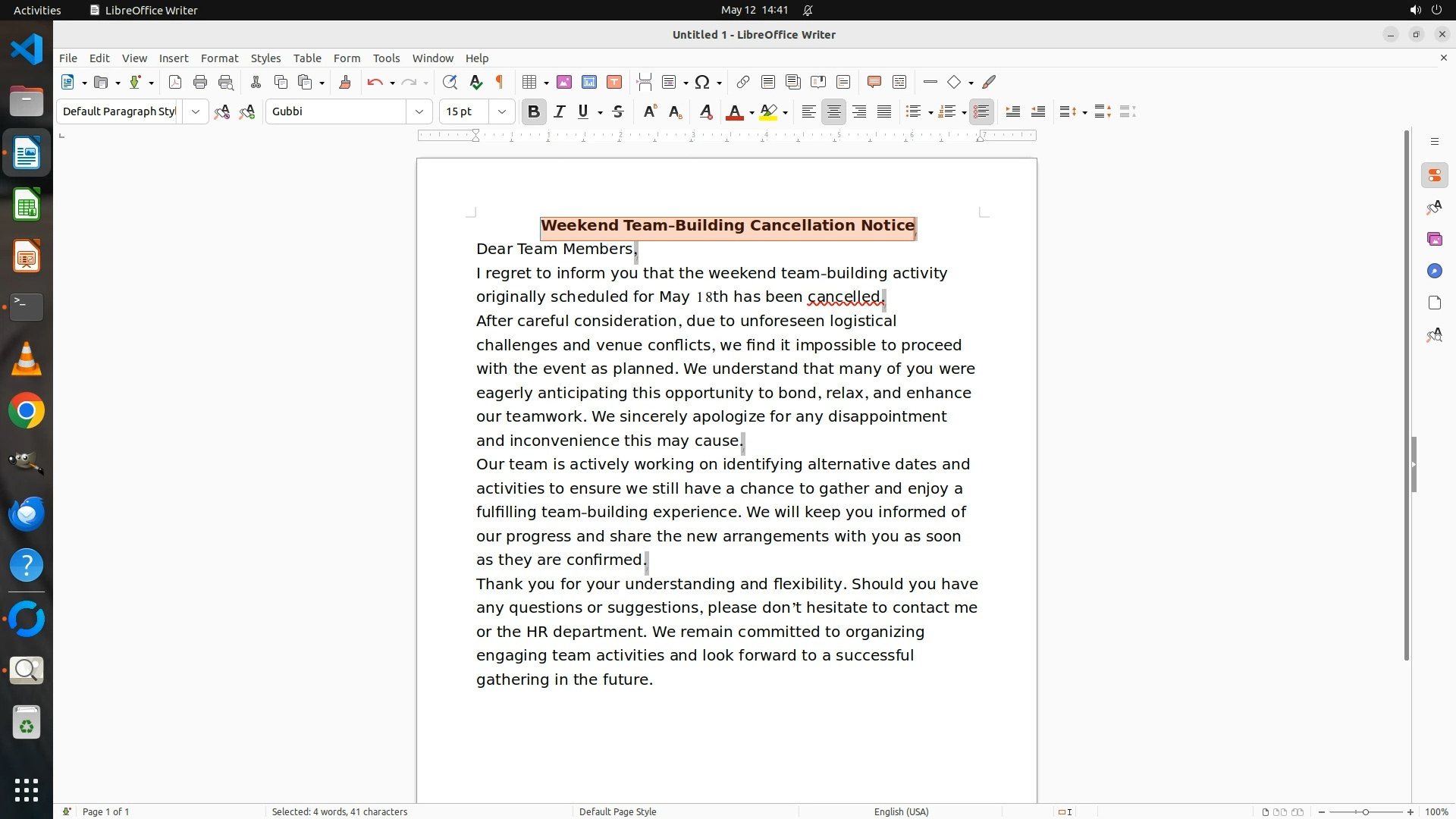Click English (USA) language in status bar
Viewport: 1456px width, 819px height.
tap(901, 811)
